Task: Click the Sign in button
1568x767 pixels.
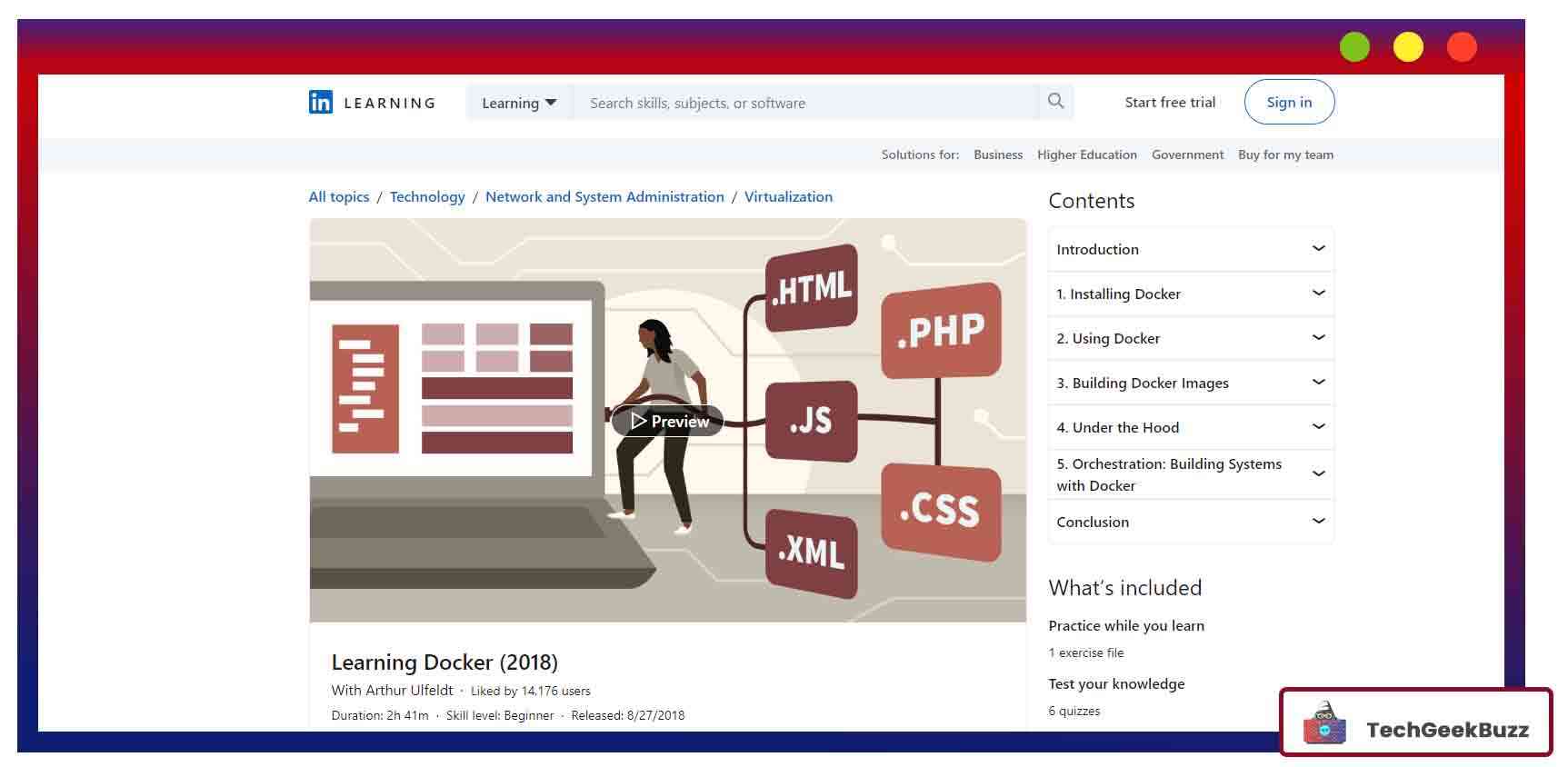Action: [1289, 102]
